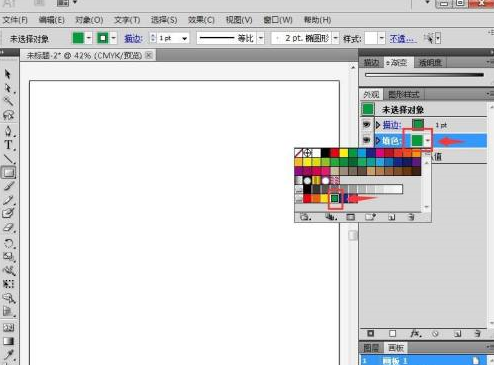Viewport: 494px width, 365px height.
Task: Switch to 透明度 panel tab
Action: pyautogui.click(x=430, y=62)
